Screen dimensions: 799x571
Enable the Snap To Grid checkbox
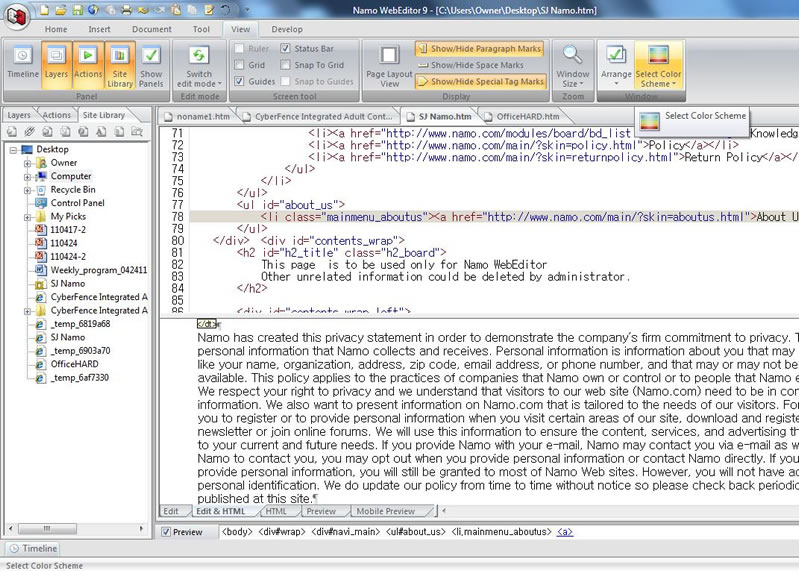285,65
